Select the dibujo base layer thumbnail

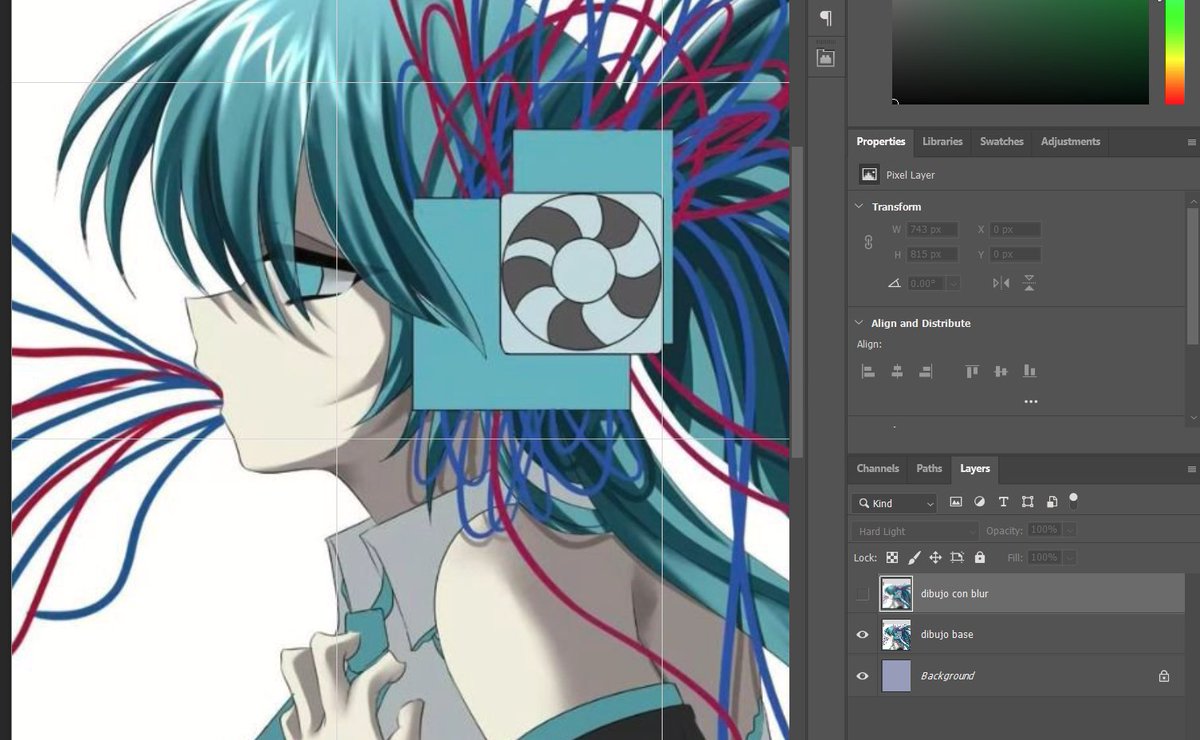[896, 635]
